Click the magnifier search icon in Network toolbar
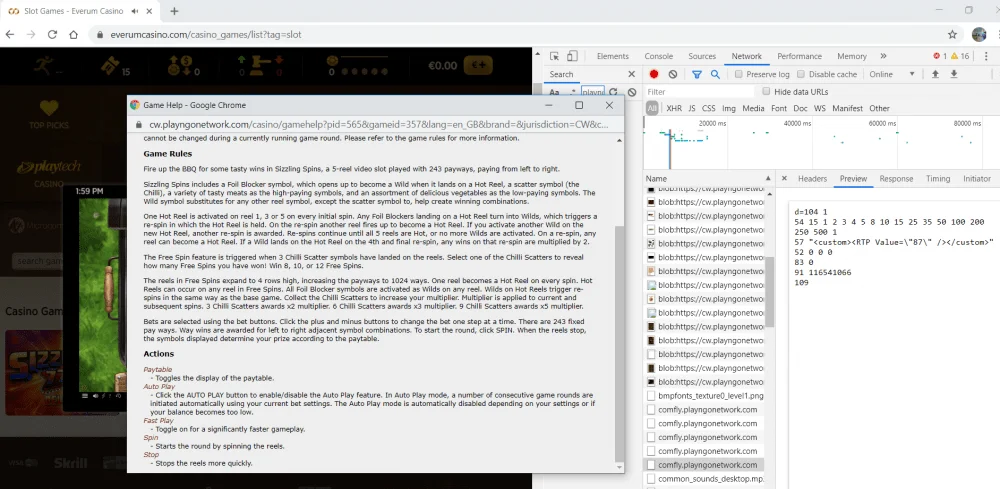Screen dimensions: 1000x489 [715, 74]
